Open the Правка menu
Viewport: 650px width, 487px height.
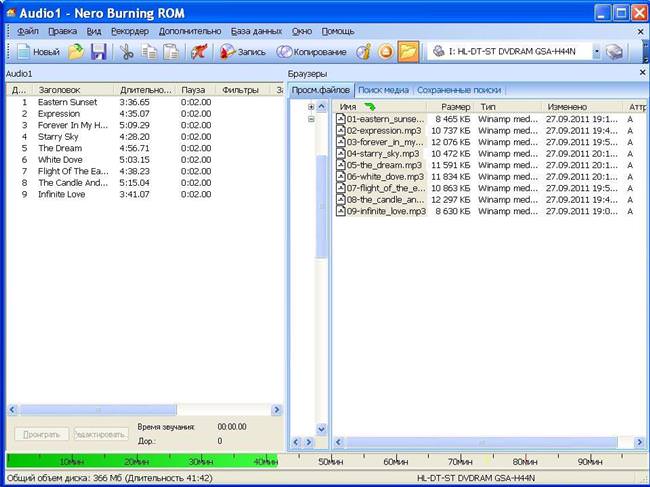62,31
